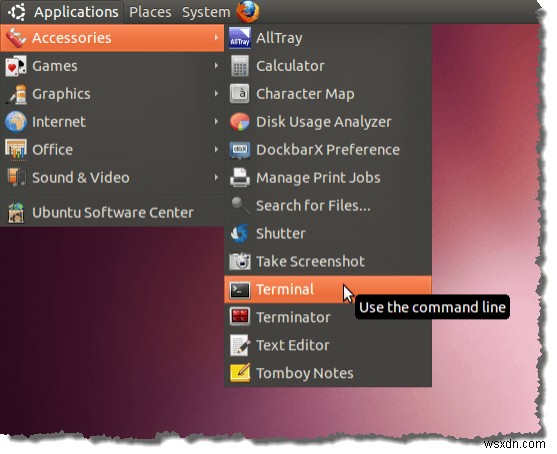
Task: Click the Graphics paintbrush icon
Action: tap(16, 94)
